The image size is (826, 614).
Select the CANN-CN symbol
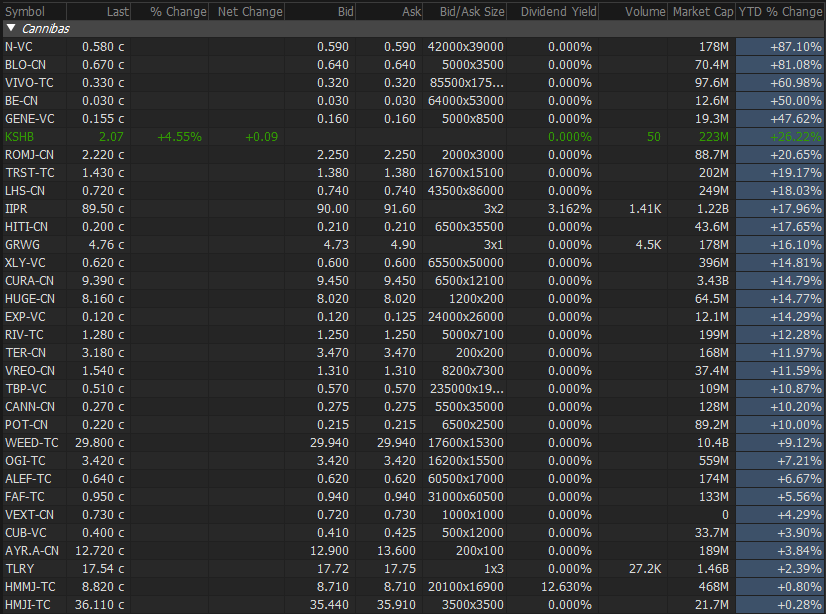click(x=30, y=407)
